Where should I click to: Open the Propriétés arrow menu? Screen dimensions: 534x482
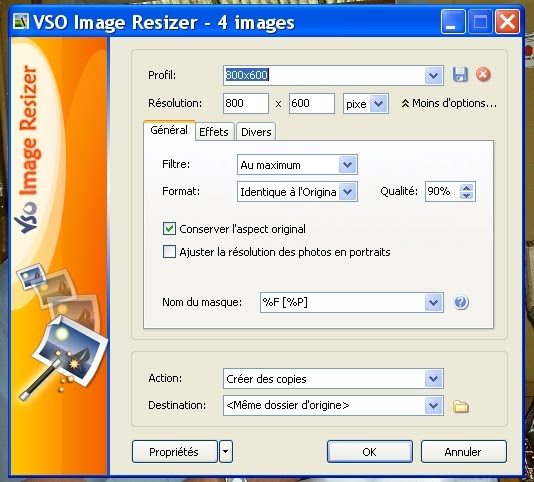pyautogui.click(x=226, y=452)
